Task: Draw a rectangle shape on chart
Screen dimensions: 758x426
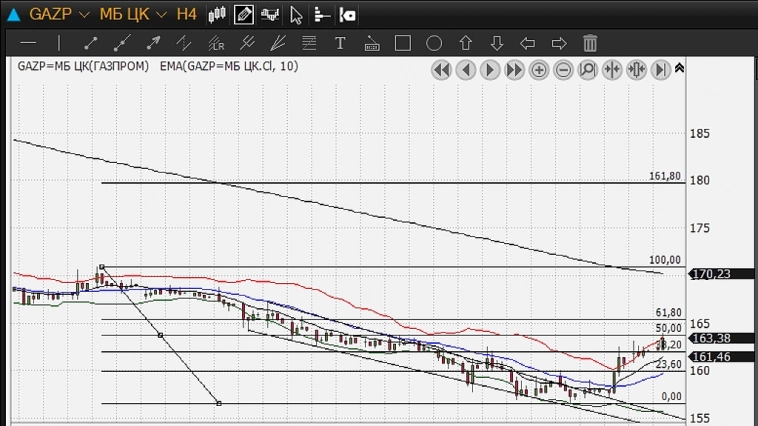Action: (402, 43)
